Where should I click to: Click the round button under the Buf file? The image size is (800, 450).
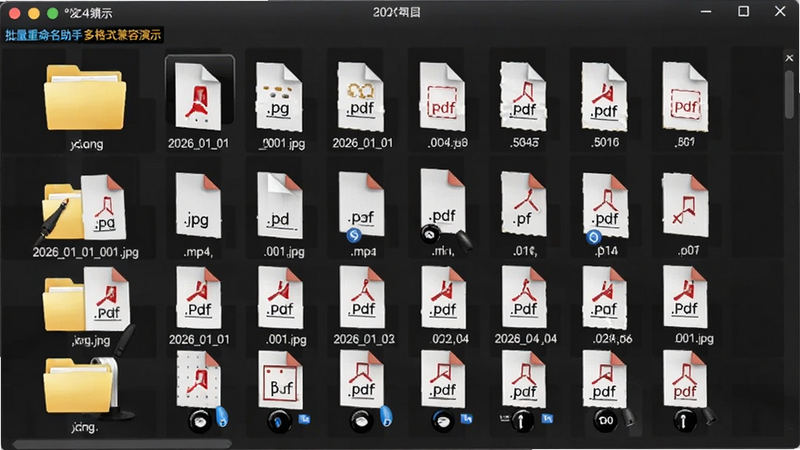pyautogui.click(x=279, y=421)
